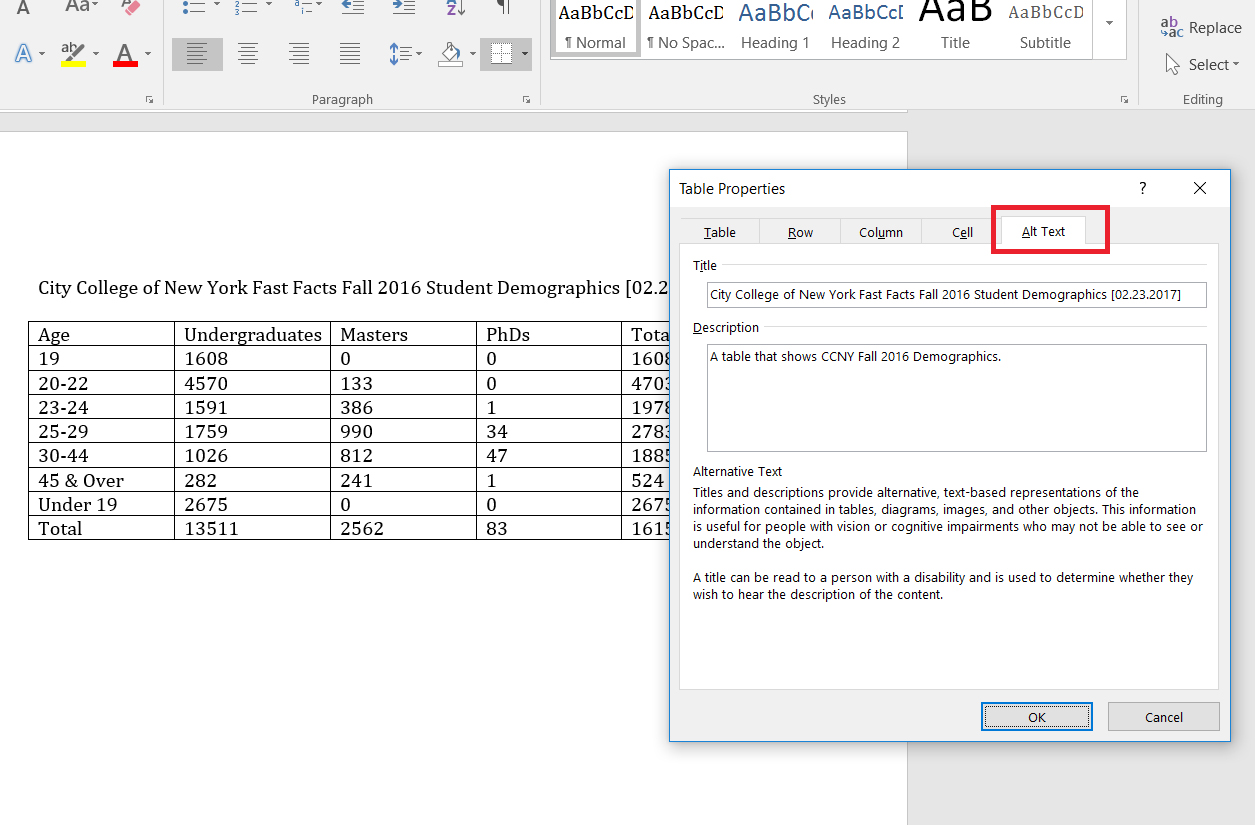Image resolution: width=1255 pixels, height=825 pixels.
Task: Expand the highlight color dropdown arrow
Action: pyautogui.click(x=96, y=54)
